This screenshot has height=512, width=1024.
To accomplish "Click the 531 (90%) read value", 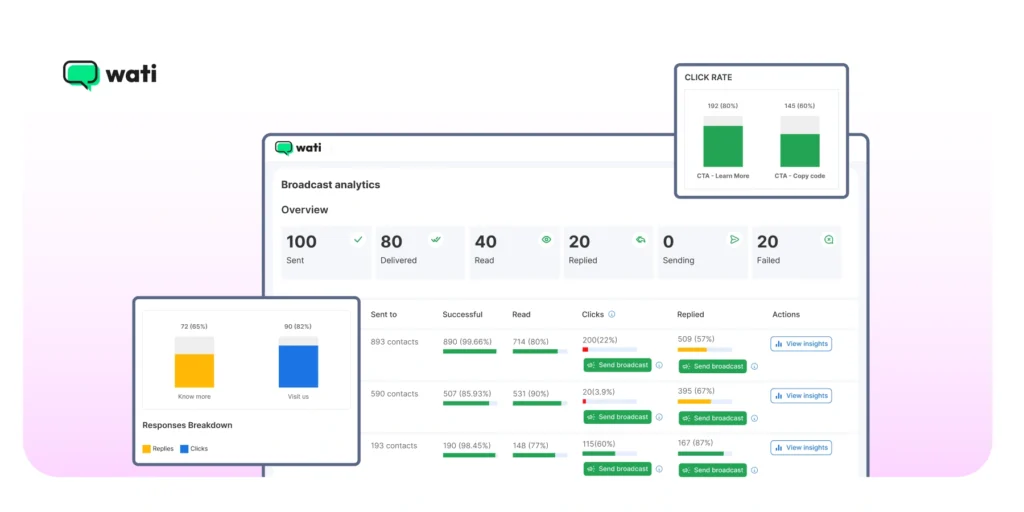I will click(x=531, y=394).
